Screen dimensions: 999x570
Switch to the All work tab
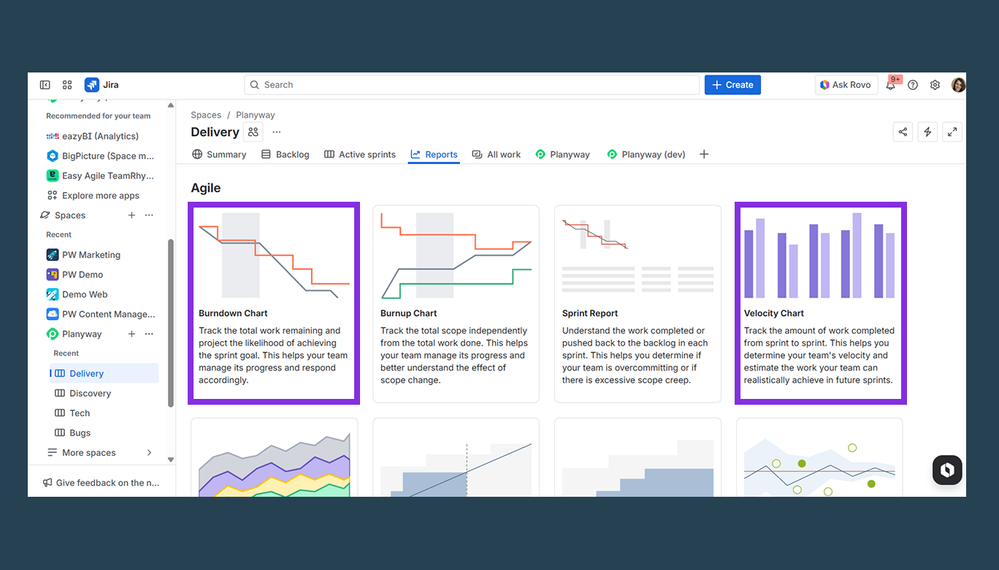click(496, 154)
